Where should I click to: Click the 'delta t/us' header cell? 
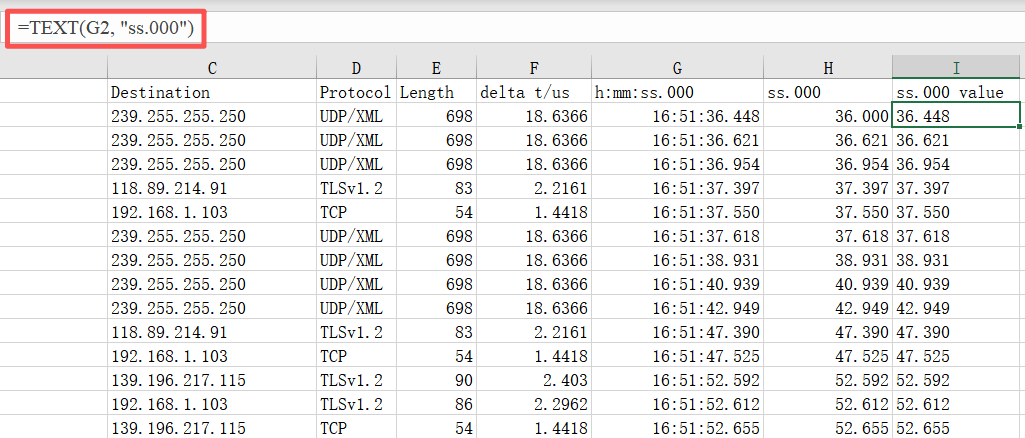coord(533,92)
